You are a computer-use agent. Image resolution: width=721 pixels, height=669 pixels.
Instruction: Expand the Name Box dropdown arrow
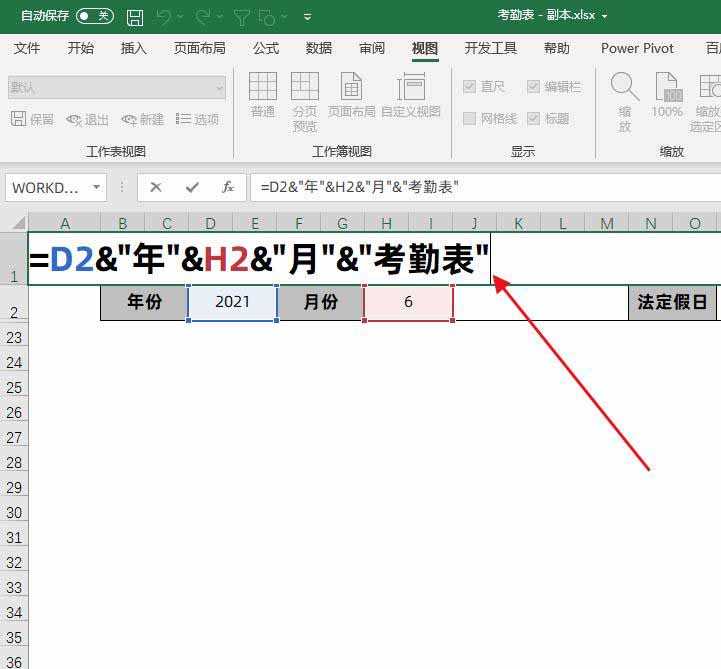pyautogui.click(x=96, y=187)
